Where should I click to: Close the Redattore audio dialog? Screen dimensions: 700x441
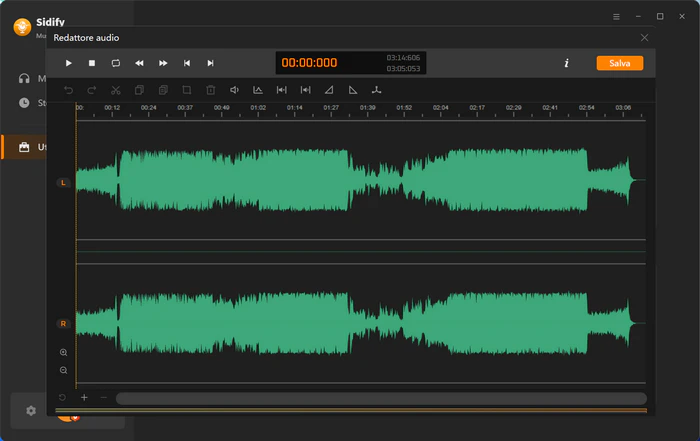(644, 37)
